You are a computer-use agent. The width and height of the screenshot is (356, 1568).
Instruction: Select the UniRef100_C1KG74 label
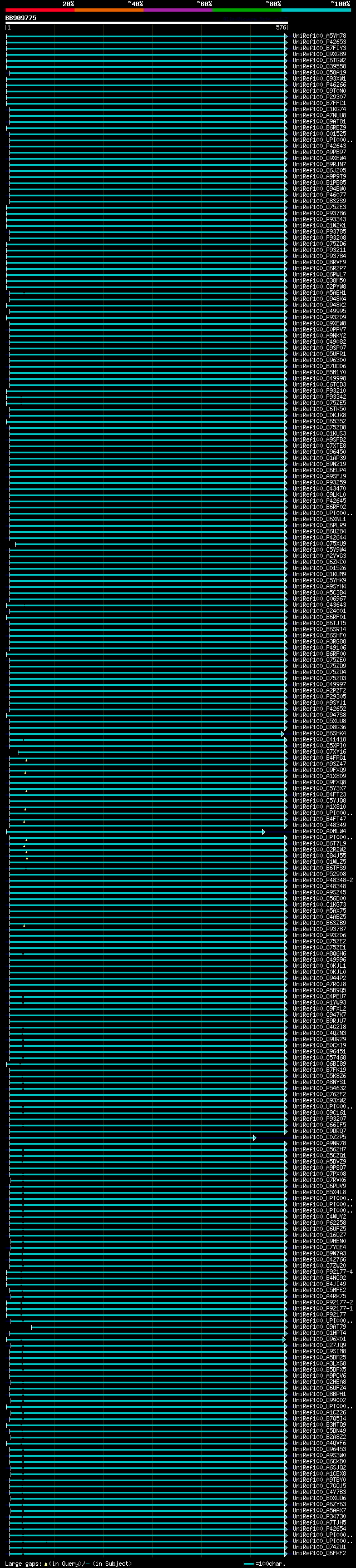[319, 110]
